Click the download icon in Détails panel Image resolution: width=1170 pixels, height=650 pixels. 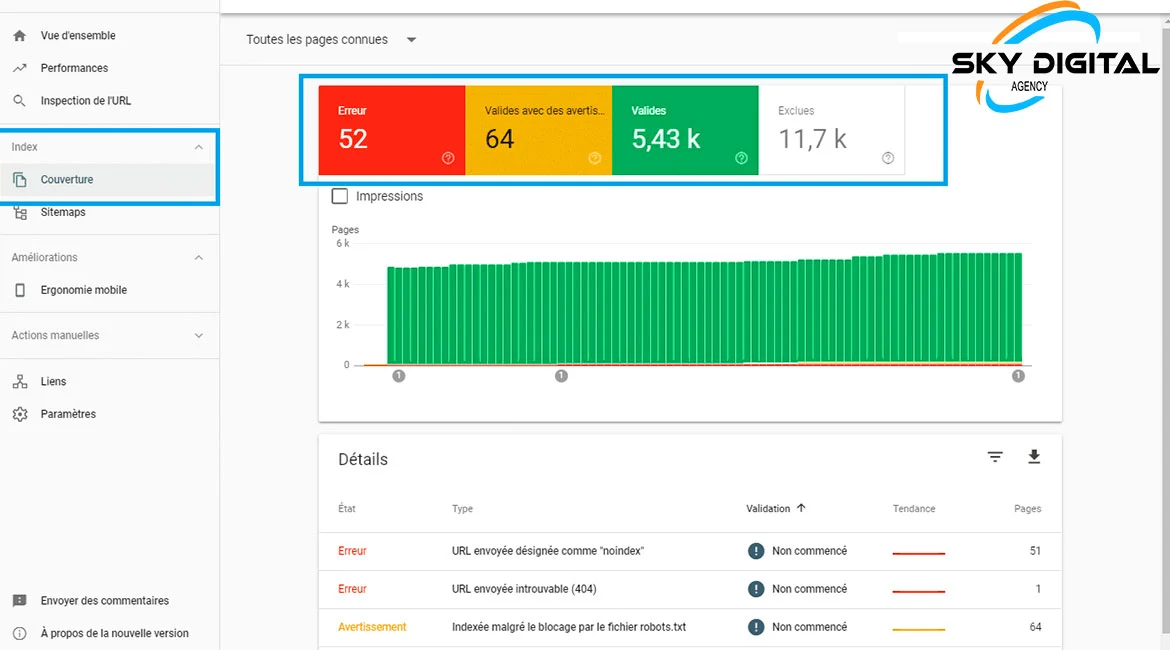pos(1034,457)
